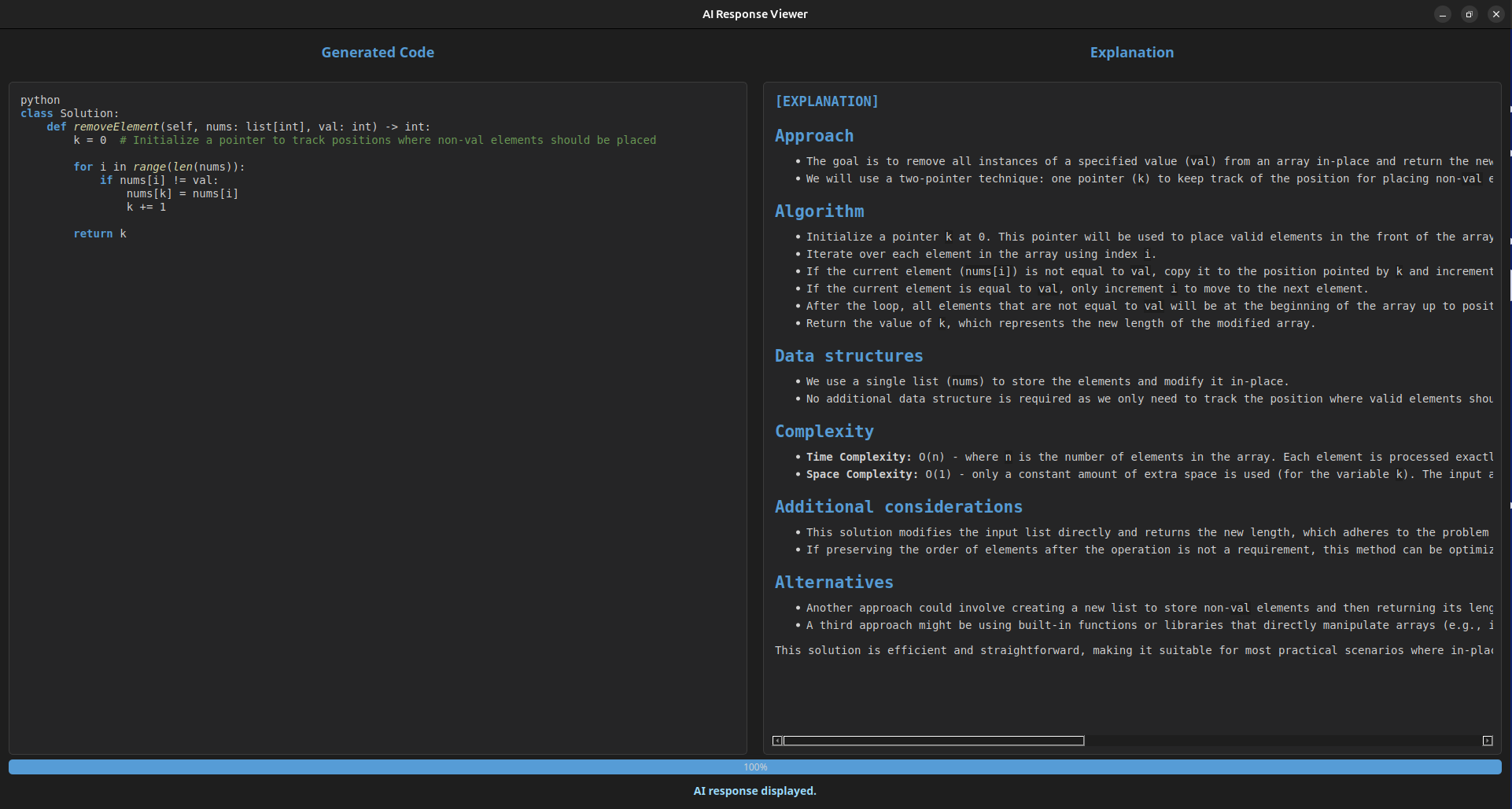1512x809 pixels.
Task: Click the return k line in code panel
Action: click(x=100, y=234)
